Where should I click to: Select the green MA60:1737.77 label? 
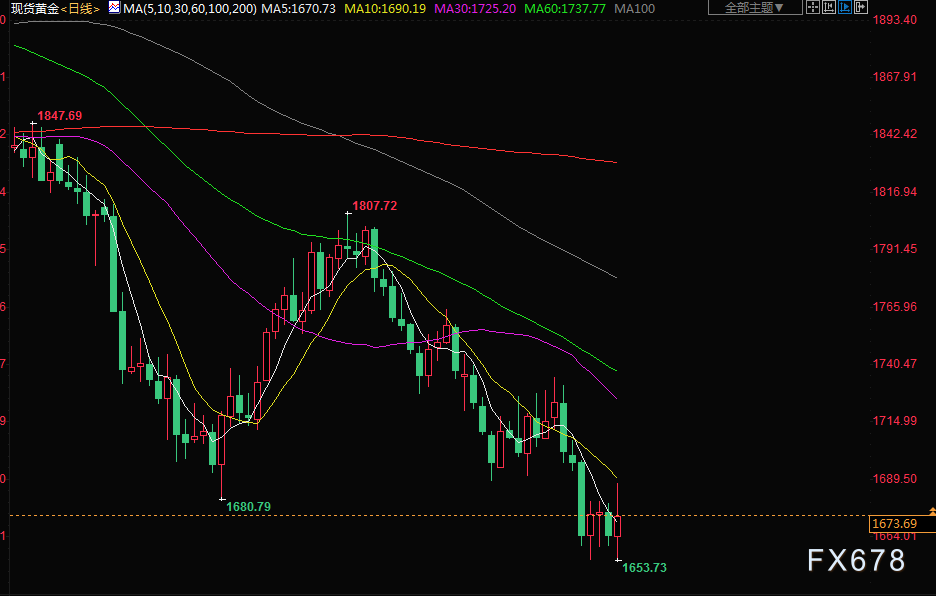pos(565,8)
